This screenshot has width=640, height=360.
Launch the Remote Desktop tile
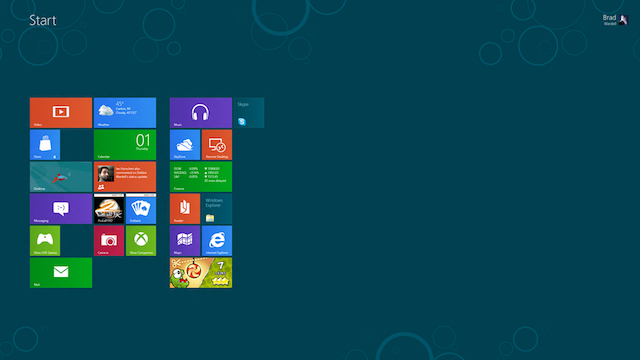coord(217,144)
